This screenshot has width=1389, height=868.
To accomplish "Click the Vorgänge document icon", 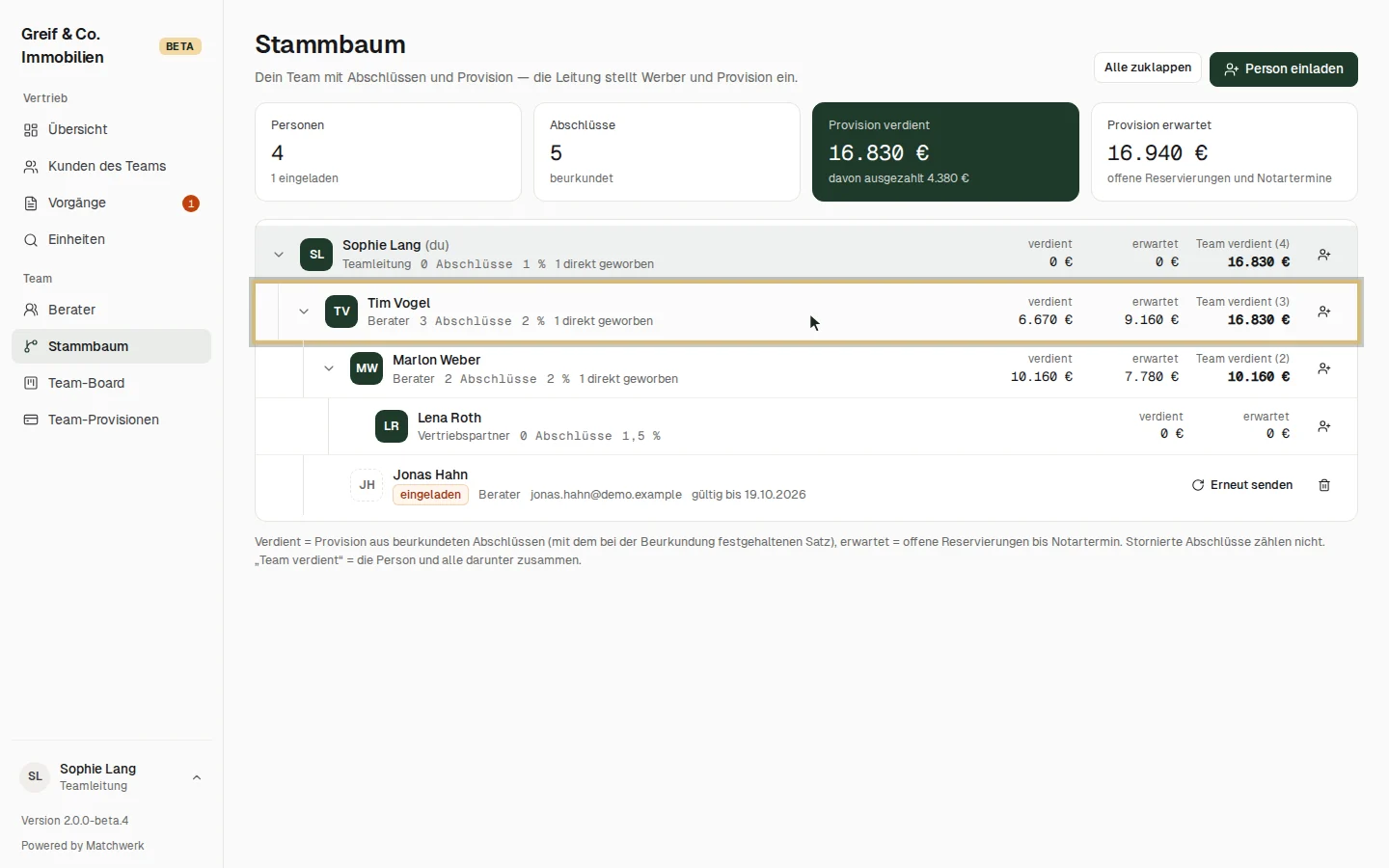I will tap(31, 203).
